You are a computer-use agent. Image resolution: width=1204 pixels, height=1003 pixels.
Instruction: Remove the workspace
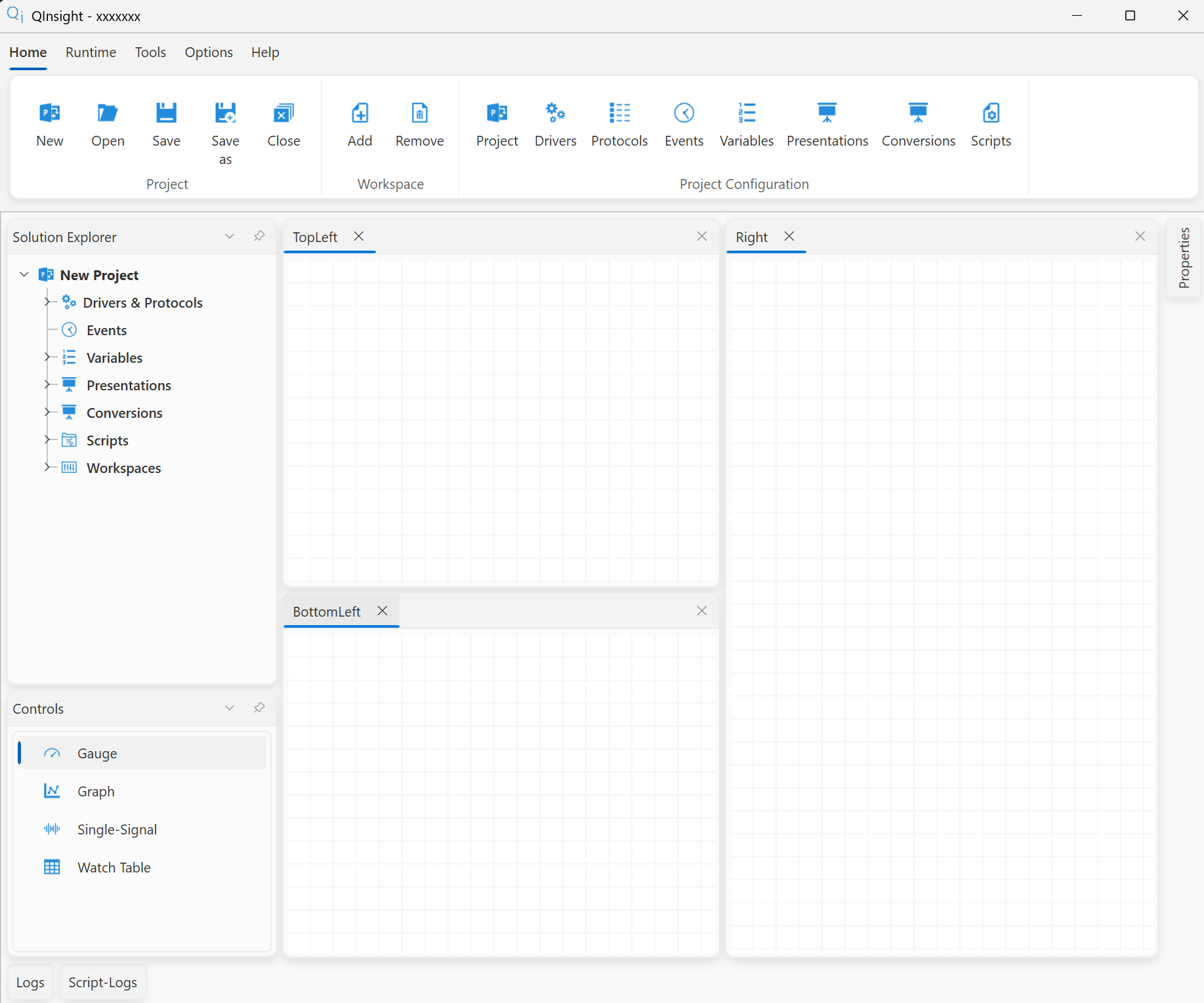(x=419, y=125)
